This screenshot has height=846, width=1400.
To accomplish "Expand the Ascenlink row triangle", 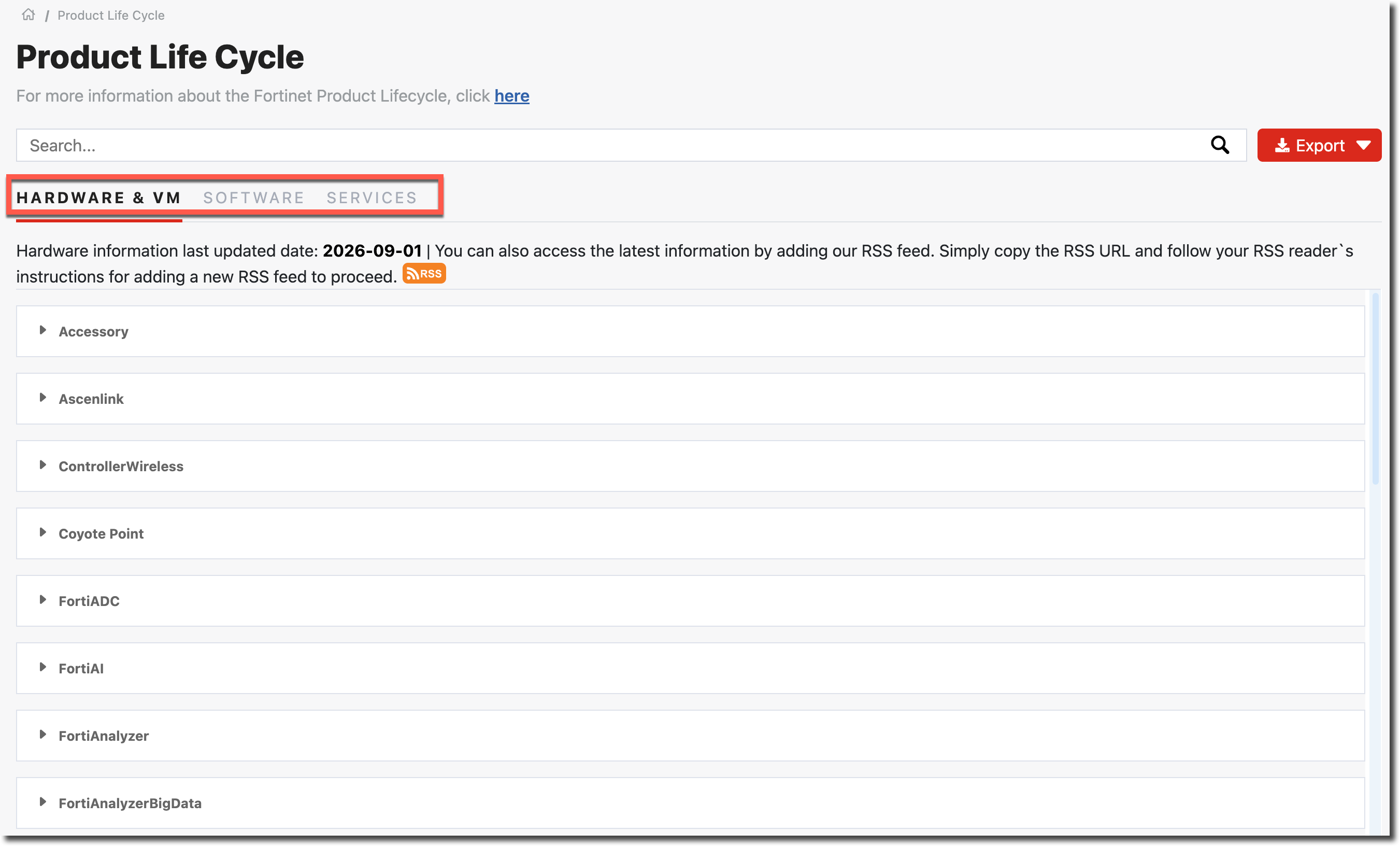I will 42,398.
